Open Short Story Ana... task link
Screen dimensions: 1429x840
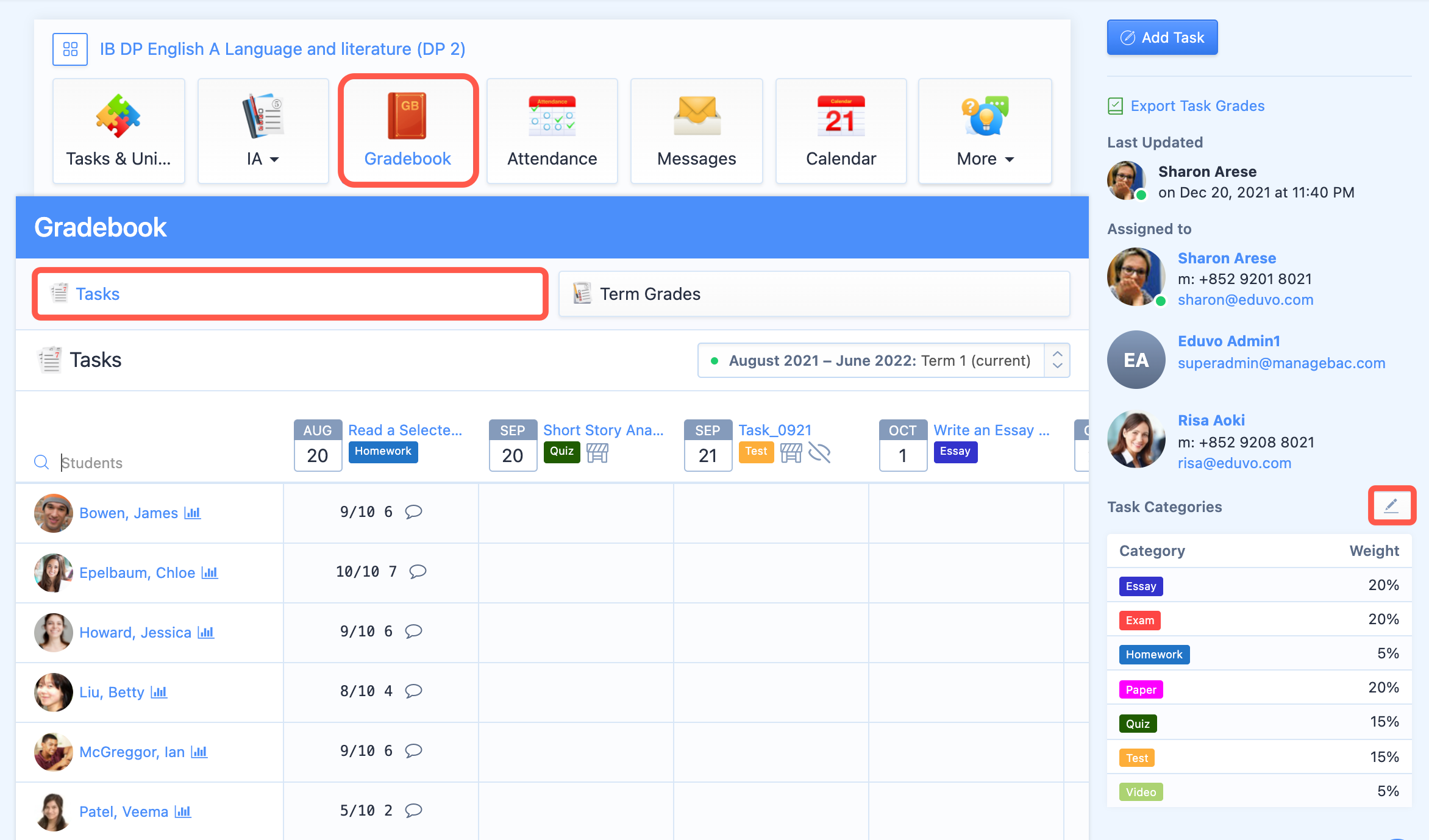pos(603,430)
